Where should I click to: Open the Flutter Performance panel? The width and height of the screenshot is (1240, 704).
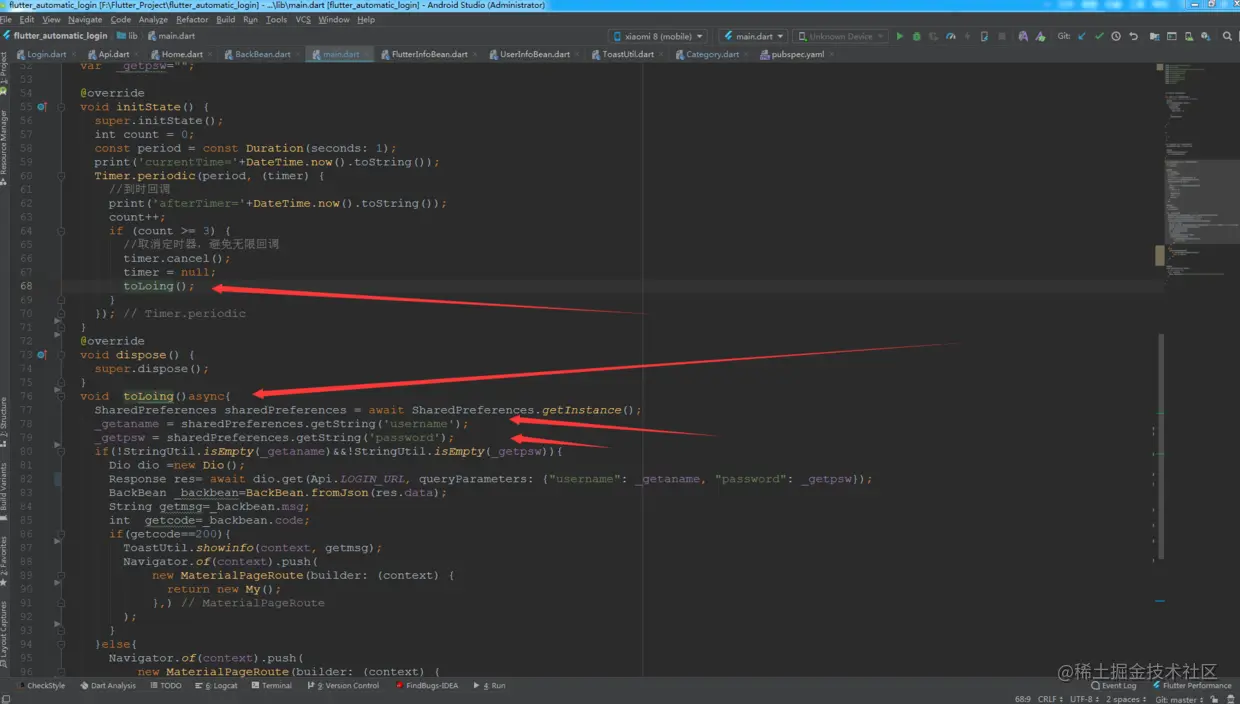pos(1192,686)
